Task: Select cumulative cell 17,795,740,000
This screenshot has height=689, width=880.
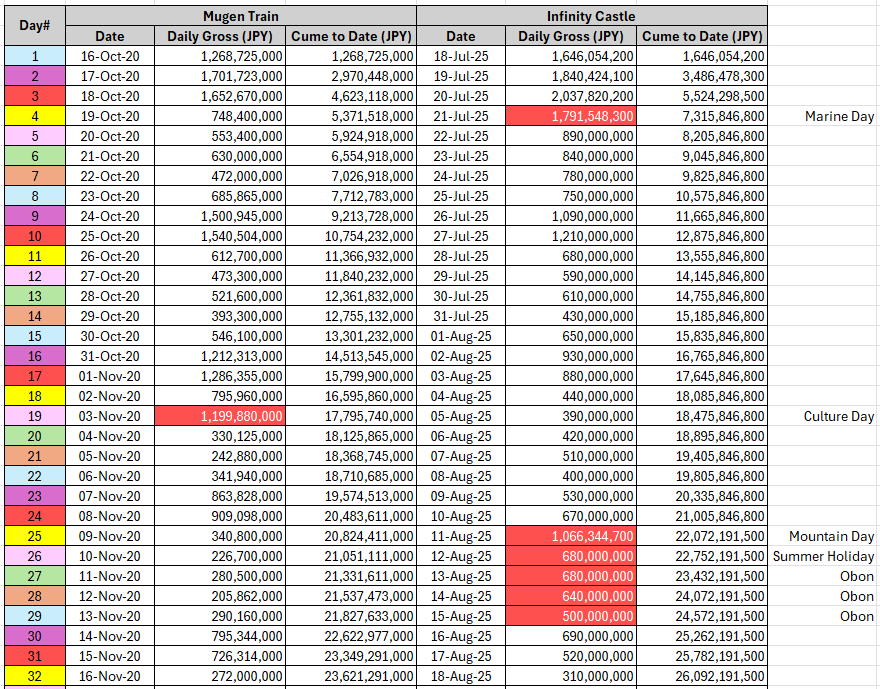Action: click(x=351, y=416)
